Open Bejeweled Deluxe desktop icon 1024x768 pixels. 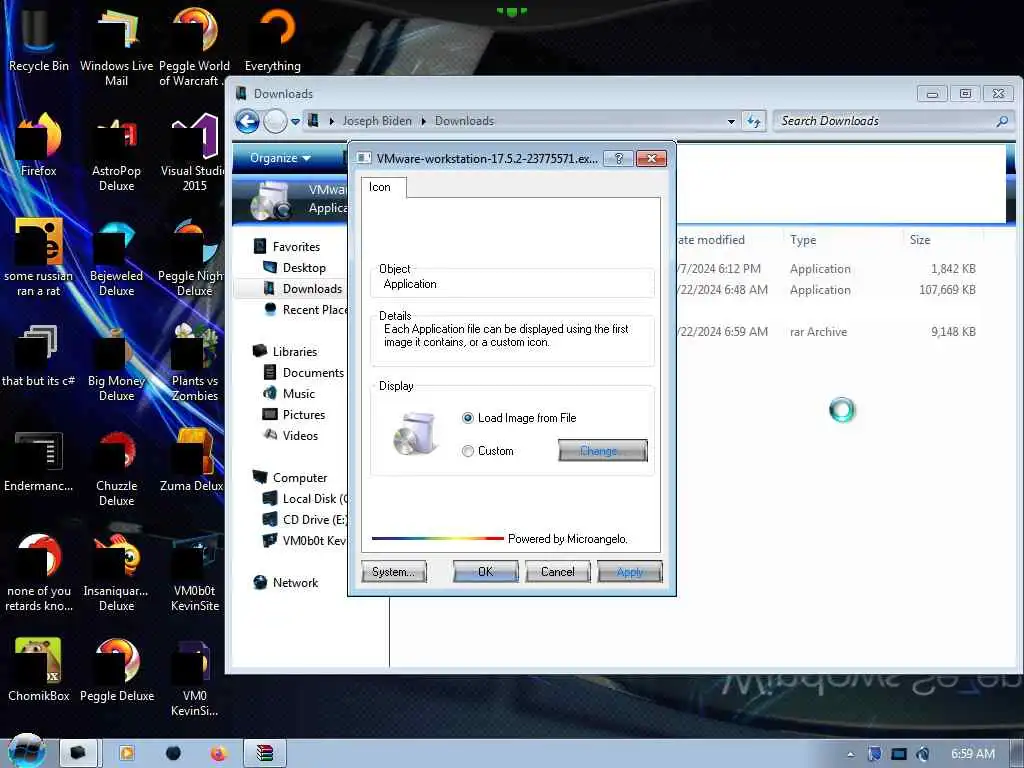[x=116, y=258]
